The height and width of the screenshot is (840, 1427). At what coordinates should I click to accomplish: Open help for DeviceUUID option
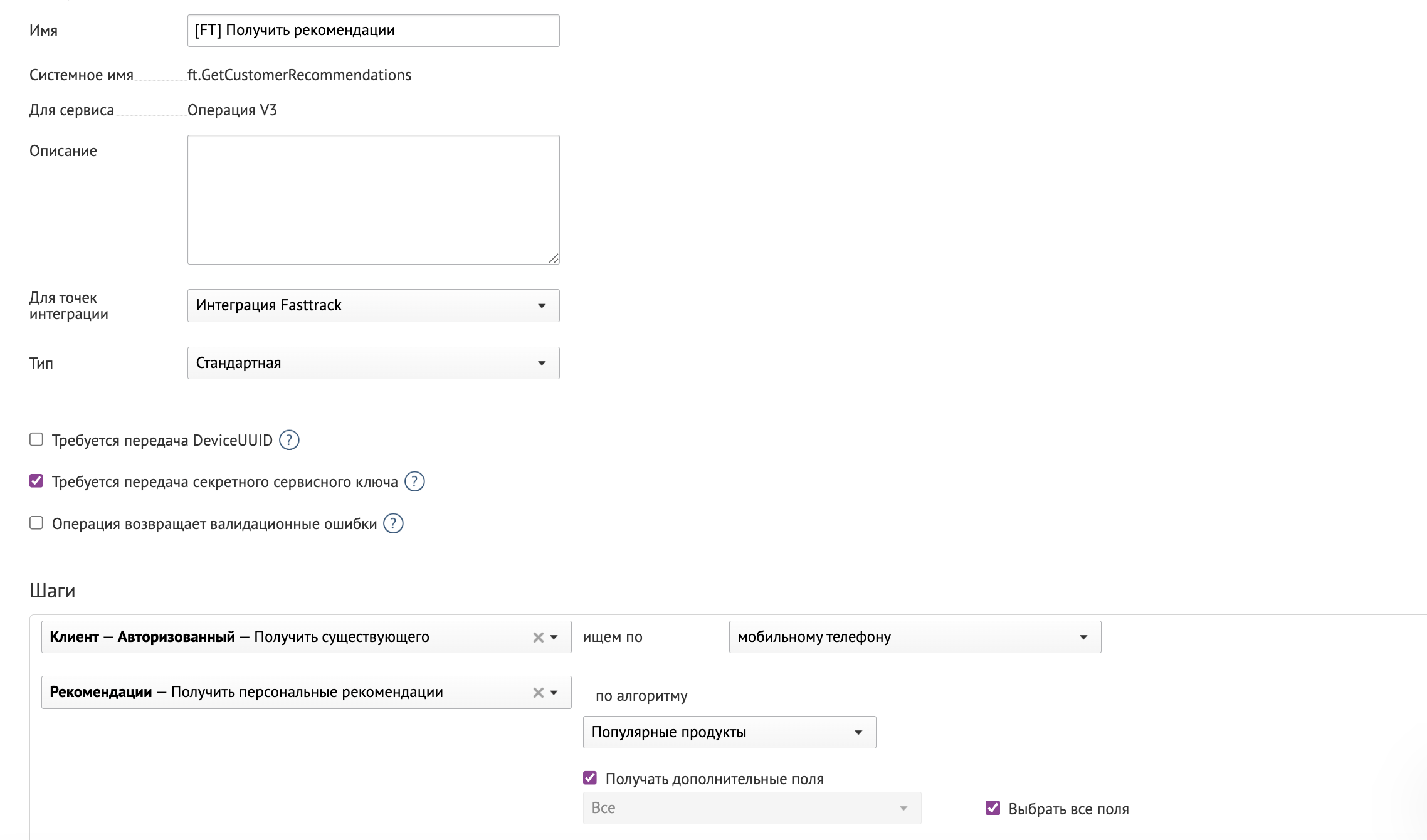tap(290, 440)
